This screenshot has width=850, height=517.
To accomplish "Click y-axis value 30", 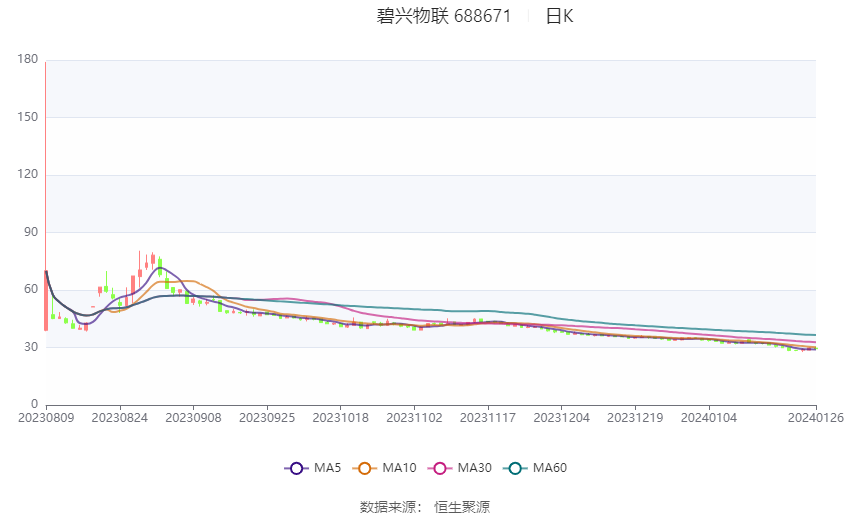I will (x=31, y=347).
